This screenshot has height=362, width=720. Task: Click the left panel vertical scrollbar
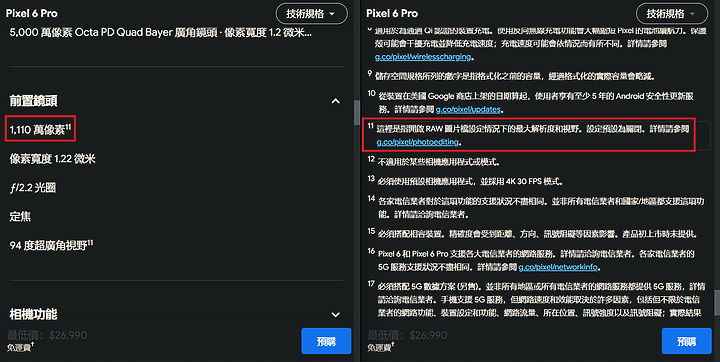coord(357,113)
